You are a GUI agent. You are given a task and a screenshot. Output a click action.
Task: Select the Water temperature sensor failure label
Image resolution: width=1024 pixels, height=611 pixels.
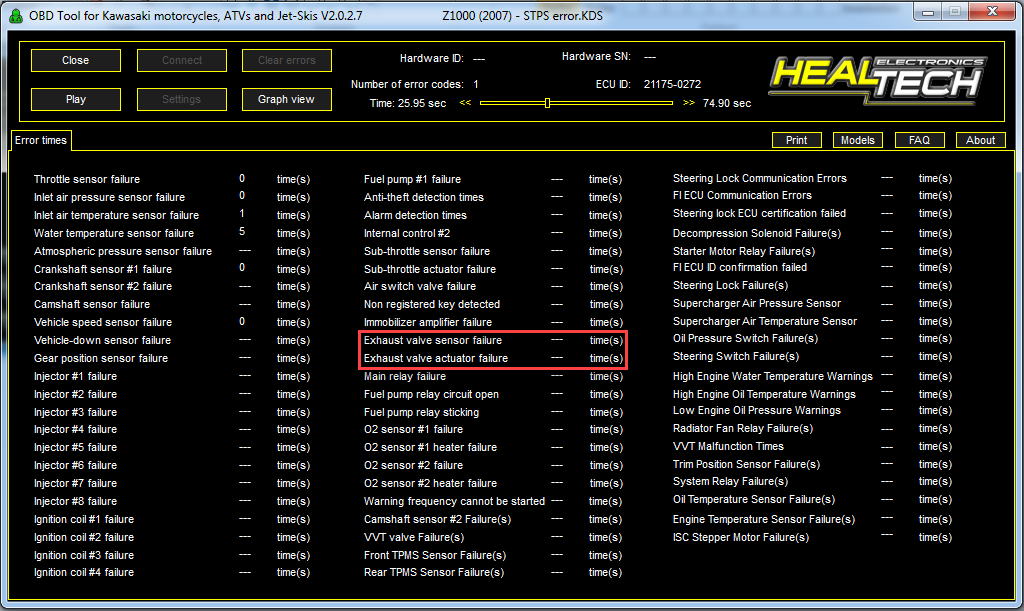(114, 233)
